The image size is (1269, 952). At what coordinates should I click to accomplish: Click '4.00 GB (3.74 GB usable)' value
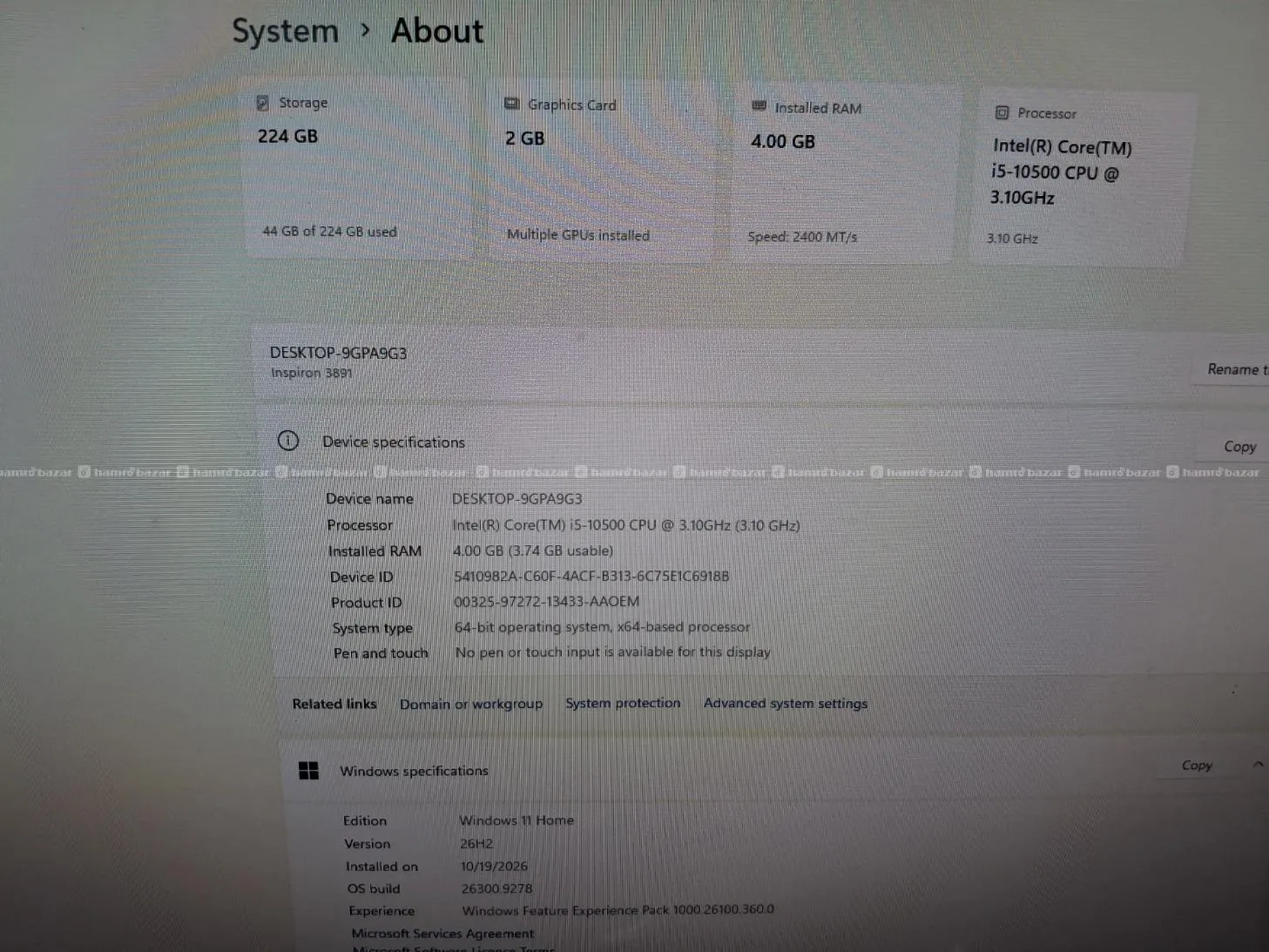[533, 550]
